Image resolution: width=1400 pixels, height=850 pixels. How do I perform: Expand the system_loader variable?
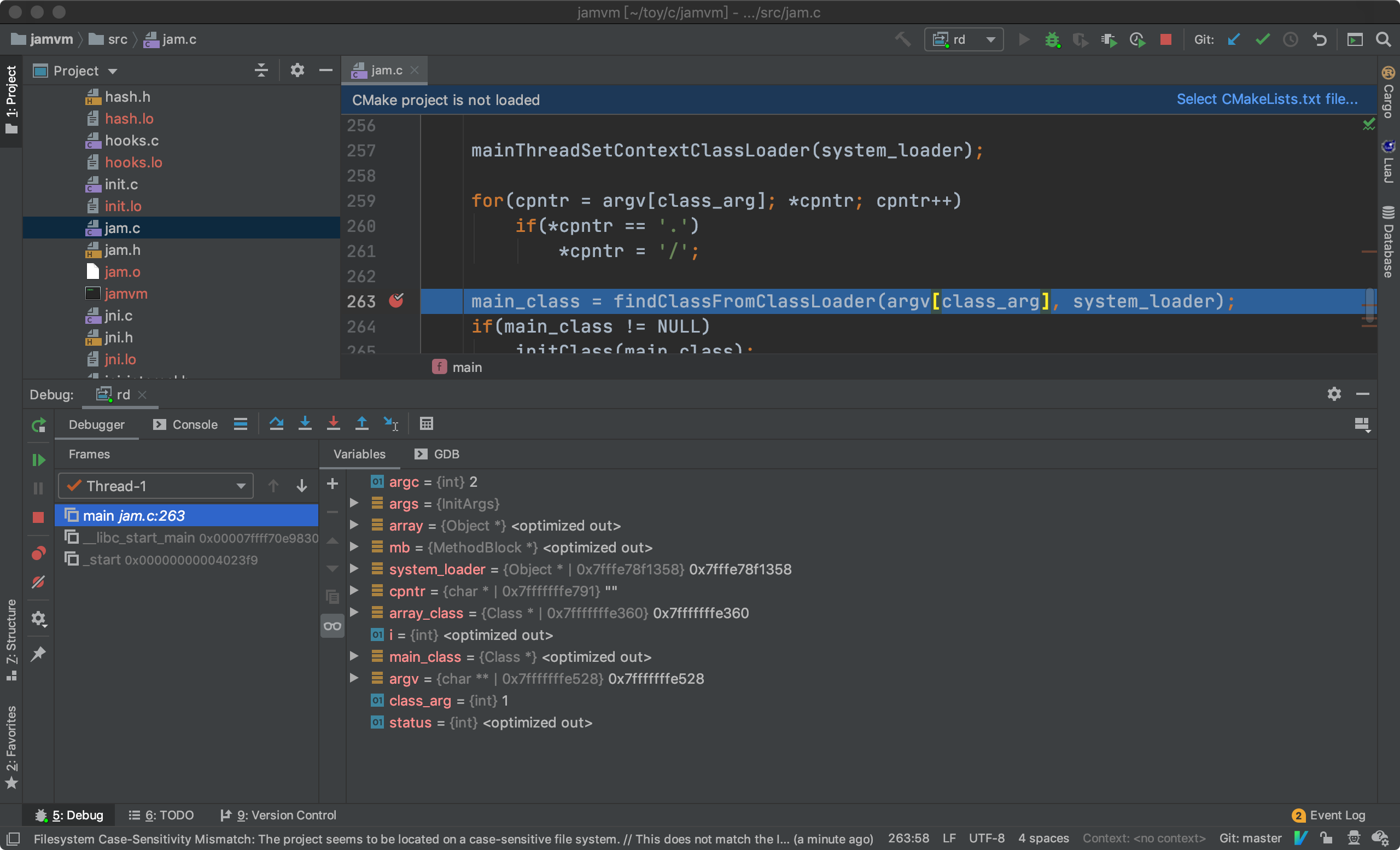coord(354,569)
